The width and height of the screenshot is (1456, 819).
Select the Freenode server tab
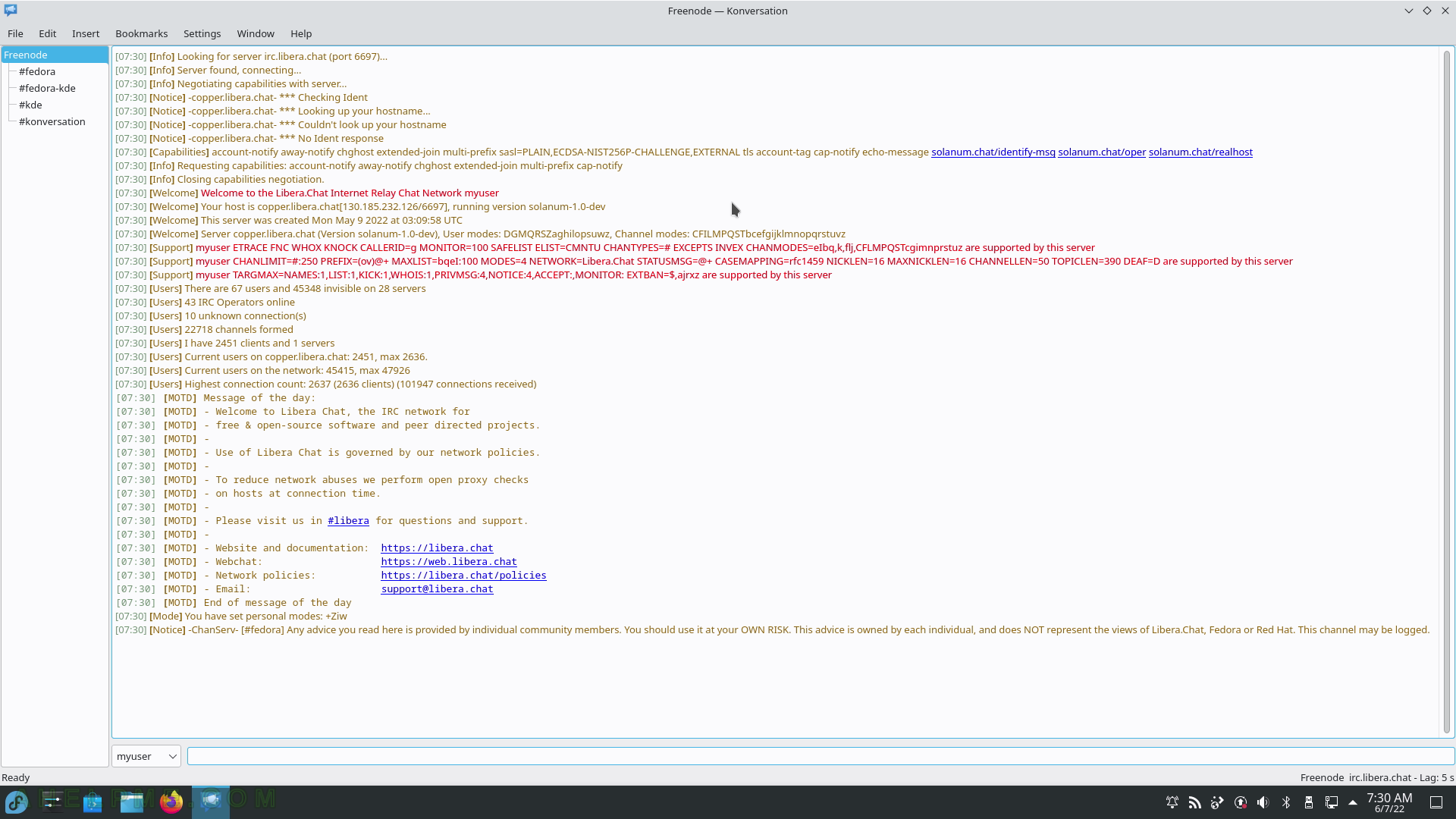coord(55,55)
